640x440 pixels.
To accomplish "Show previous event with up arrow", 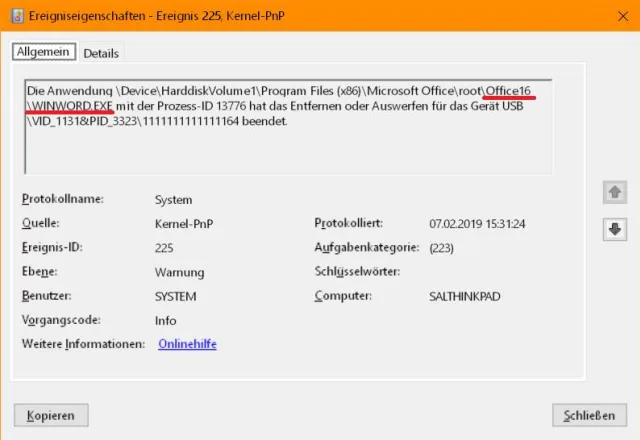I will [615, 192].
